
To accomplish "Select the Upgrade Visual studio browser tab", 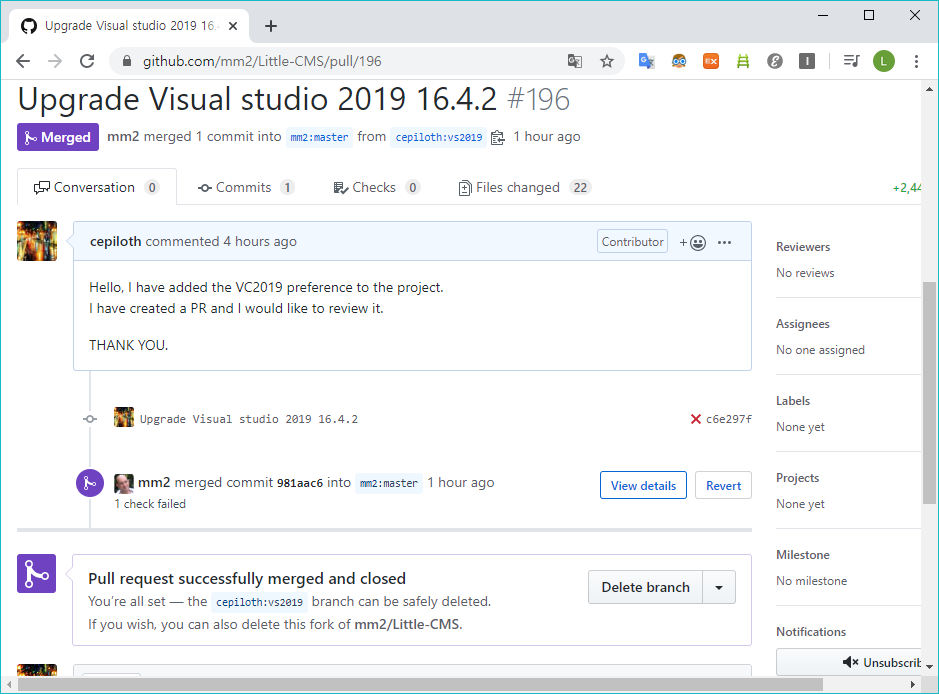I will tap(130, 26).
